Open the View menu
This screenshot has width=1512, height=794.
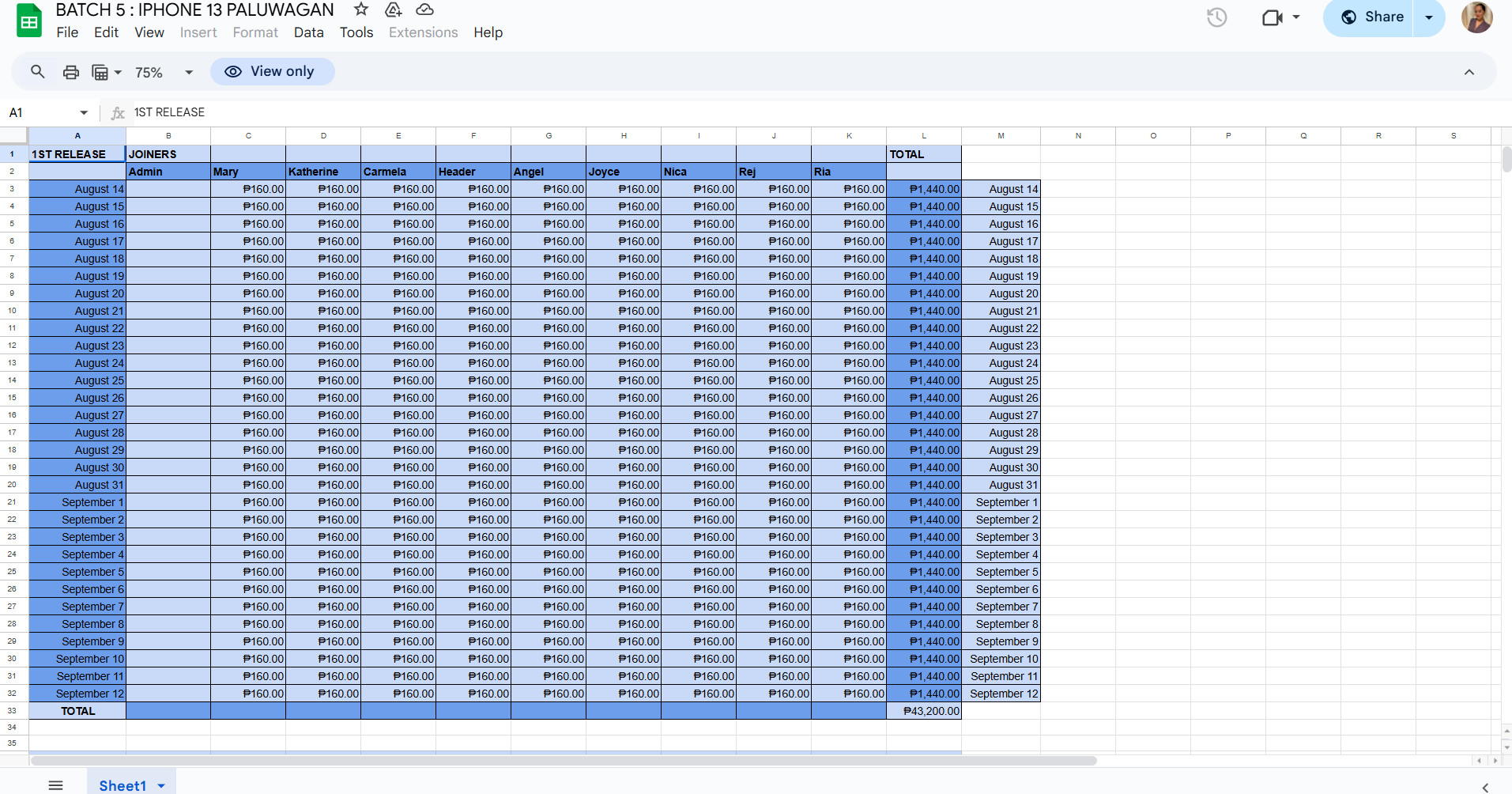(x=149, y=32)
